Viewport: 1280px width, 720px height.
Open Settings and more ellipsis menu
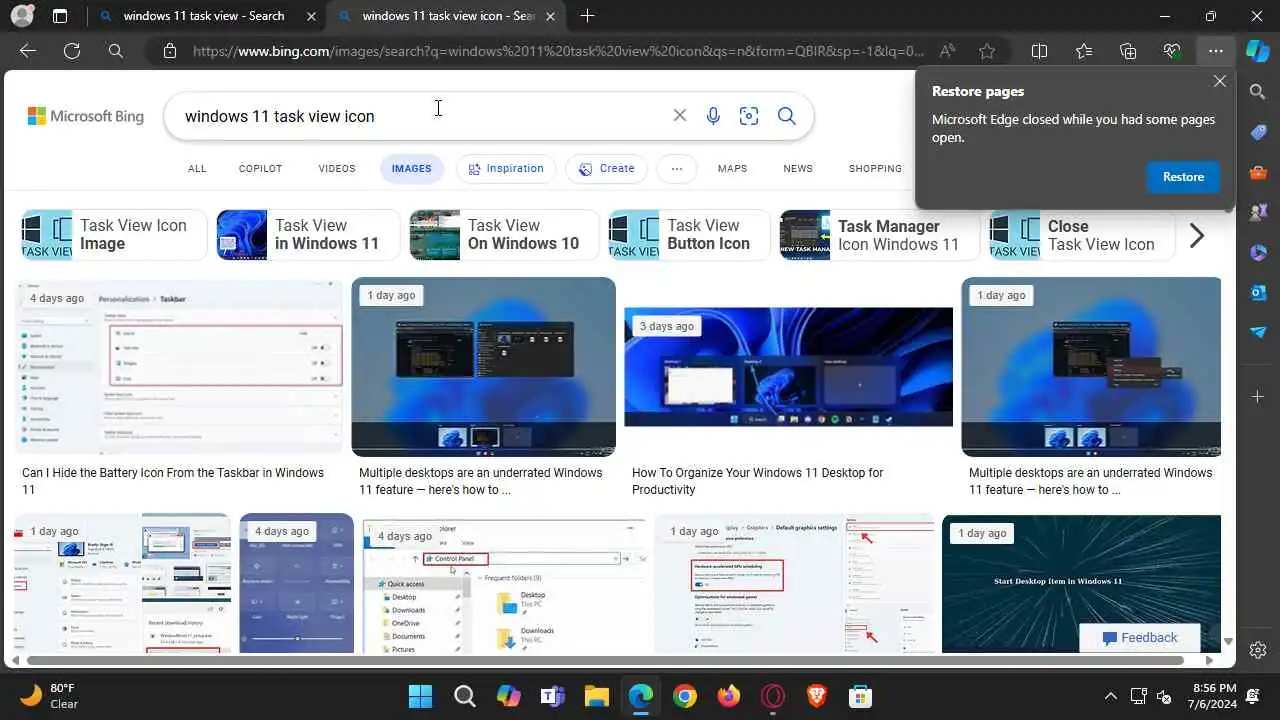coord(1215,51)
